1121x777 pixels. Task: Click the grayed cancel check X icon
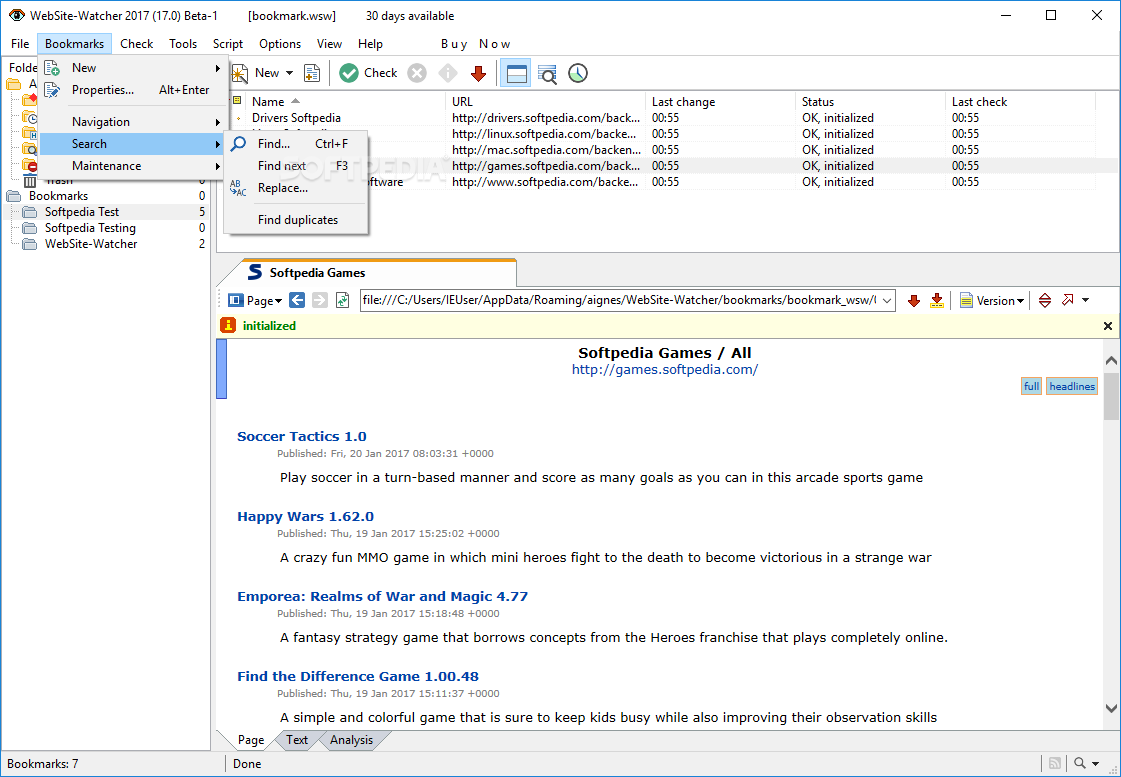(417, 73)
